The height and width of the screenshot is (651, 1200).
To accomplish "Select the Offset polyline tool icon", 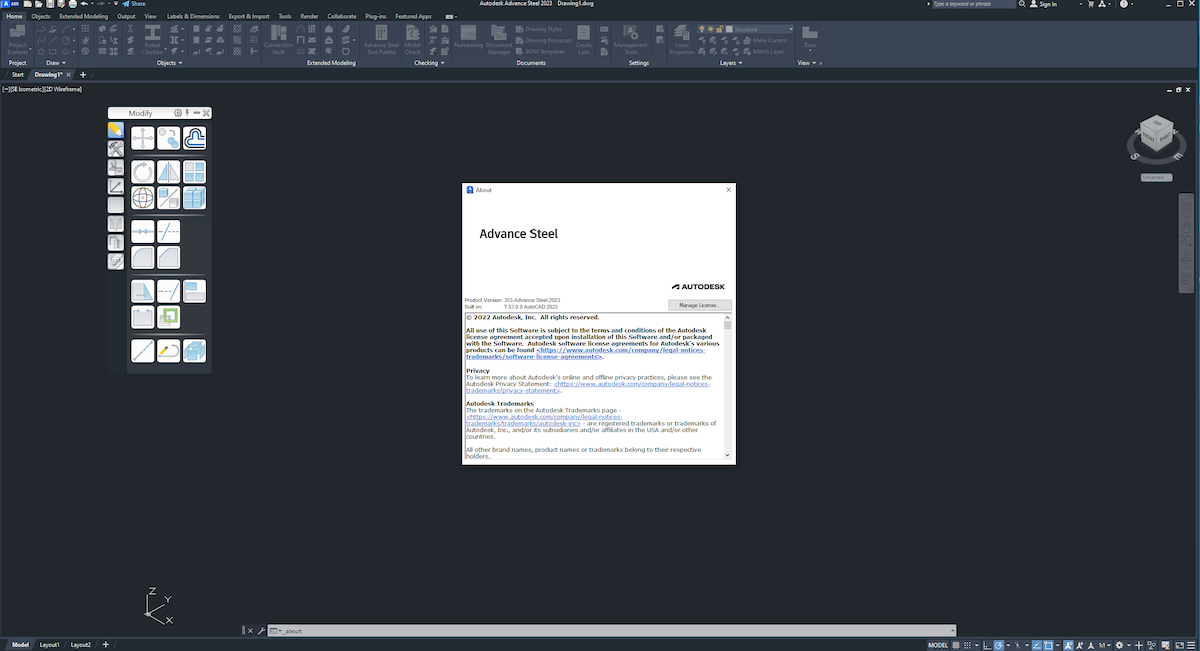I will click(x=195, y=138).
